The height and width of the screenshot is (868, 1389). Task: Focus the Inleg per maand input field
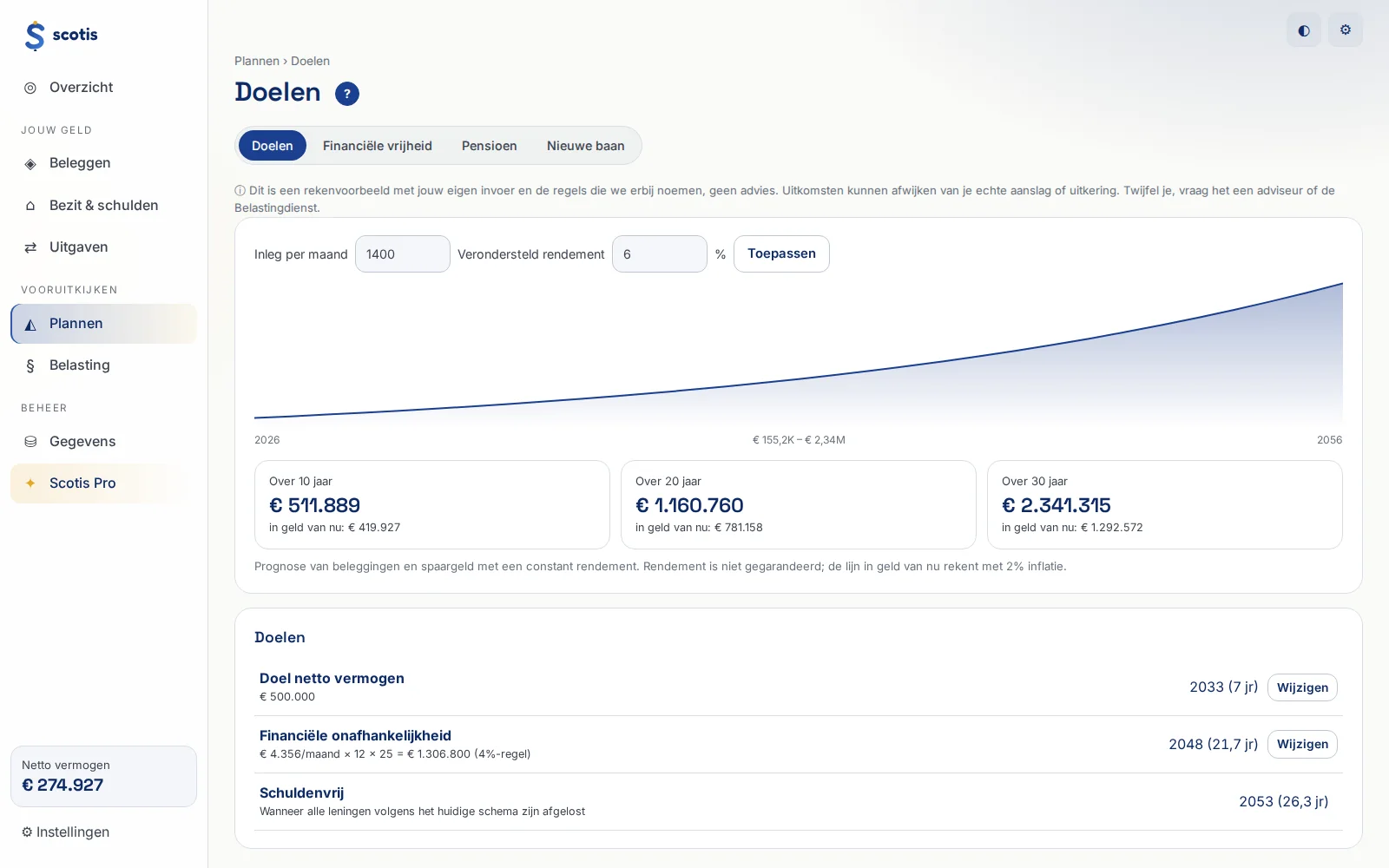[x=403, y=254]
